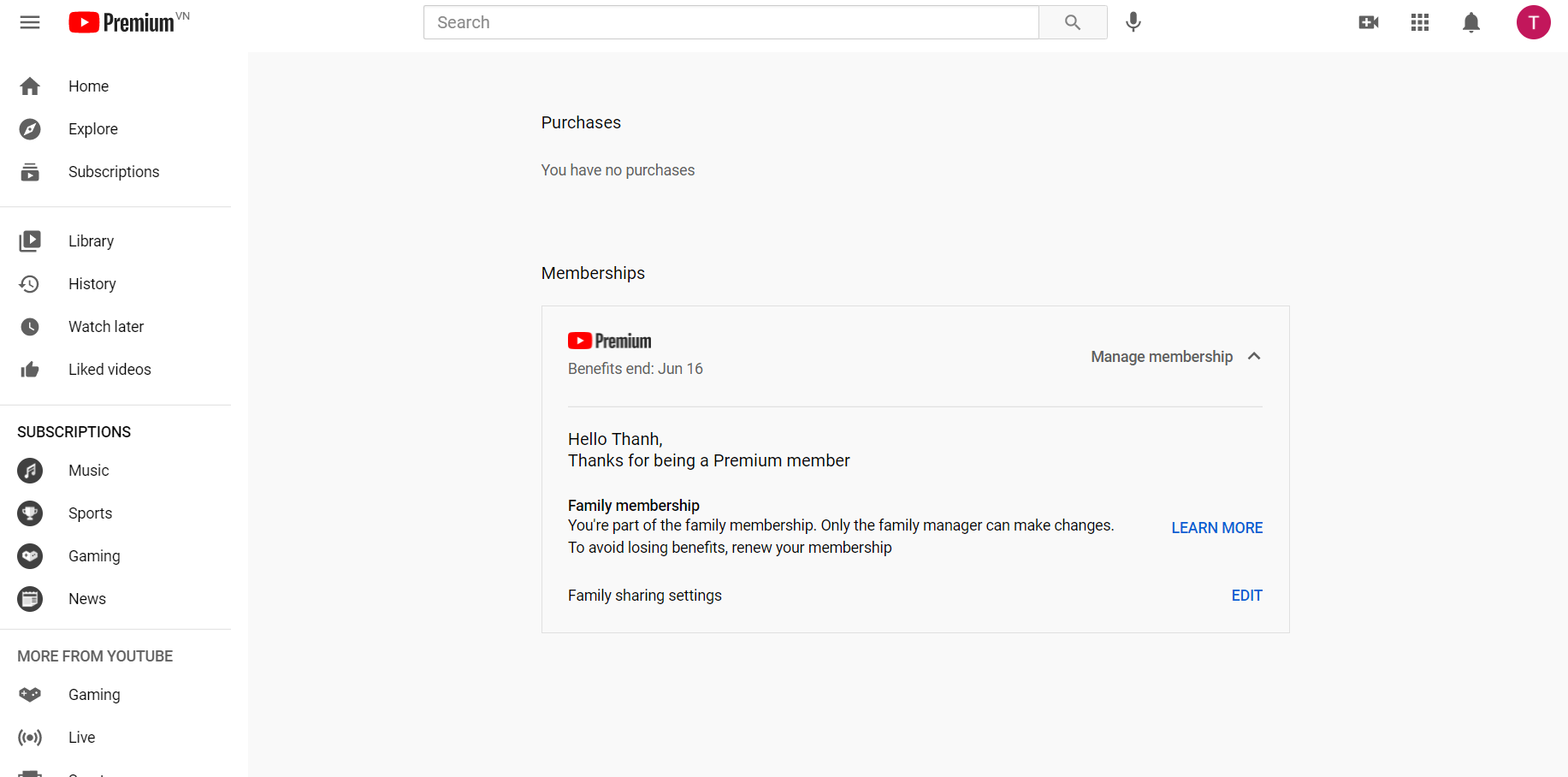Collapse the Manage membership chevron
Screen dimensions: 1568x777
(1254, 356)
